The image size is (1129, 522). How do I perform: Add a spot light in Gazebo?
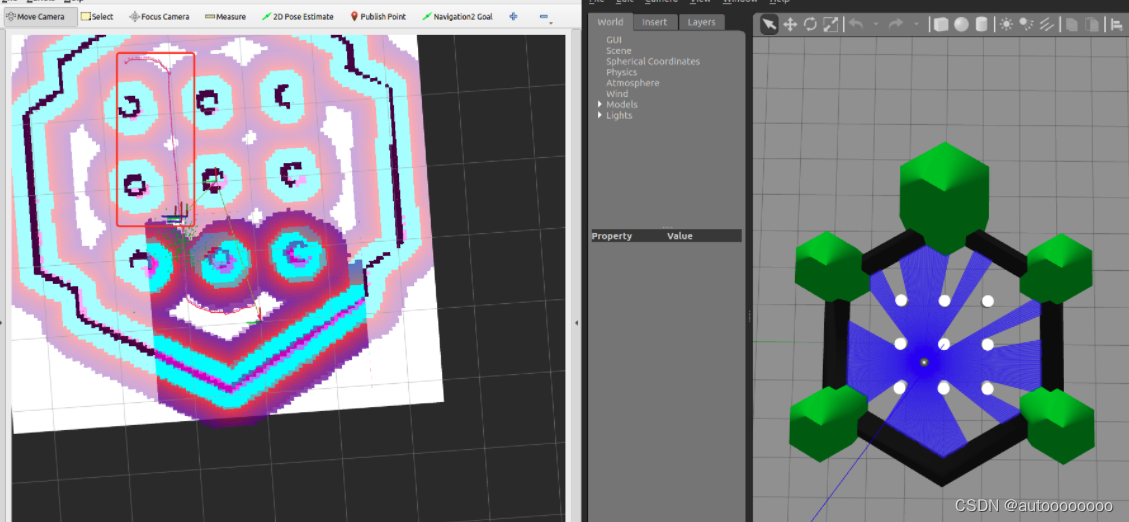pyautogui.click(x=1026, y=25)
